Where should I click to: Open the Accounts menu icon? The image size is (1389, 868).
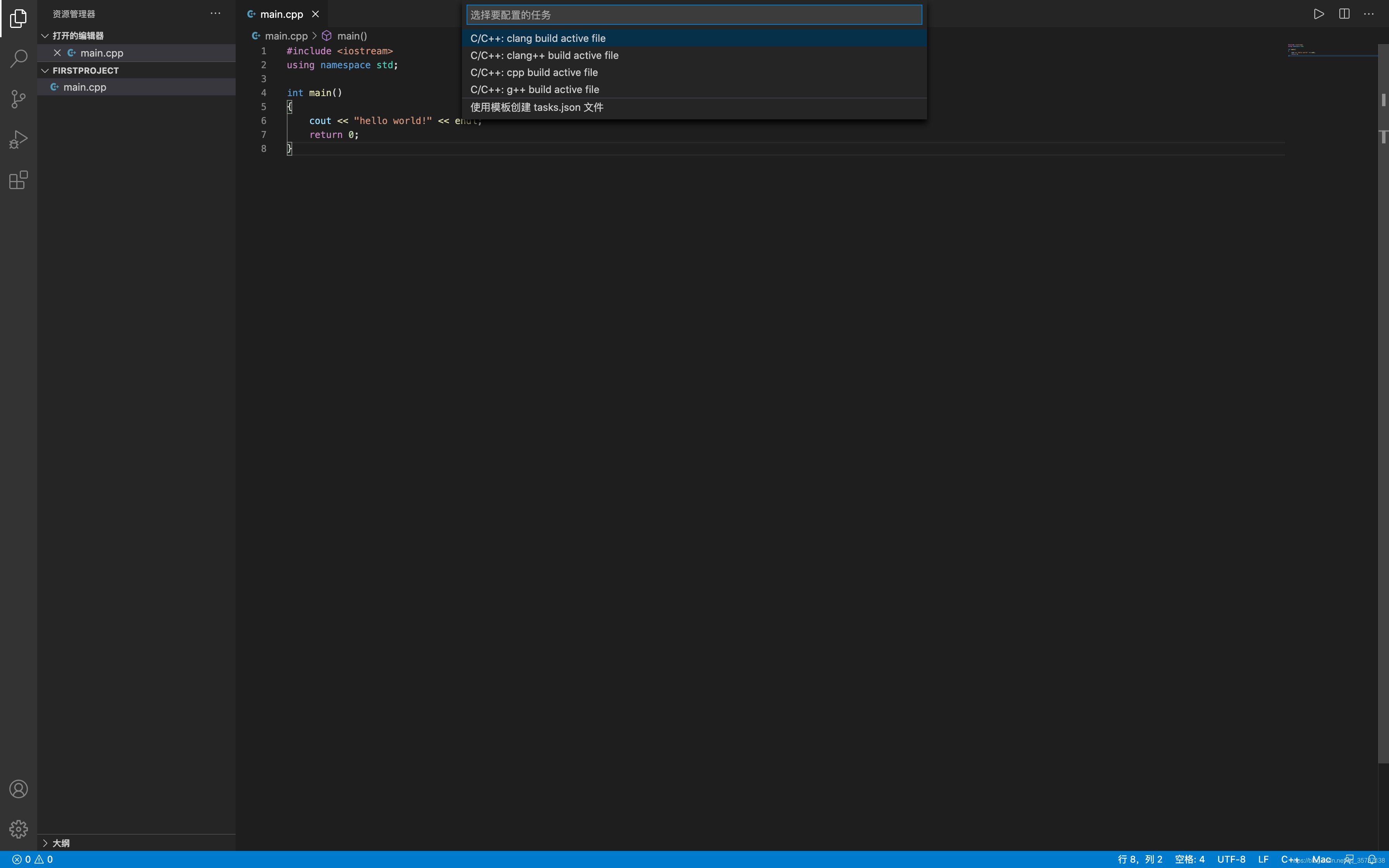[18, 789]
